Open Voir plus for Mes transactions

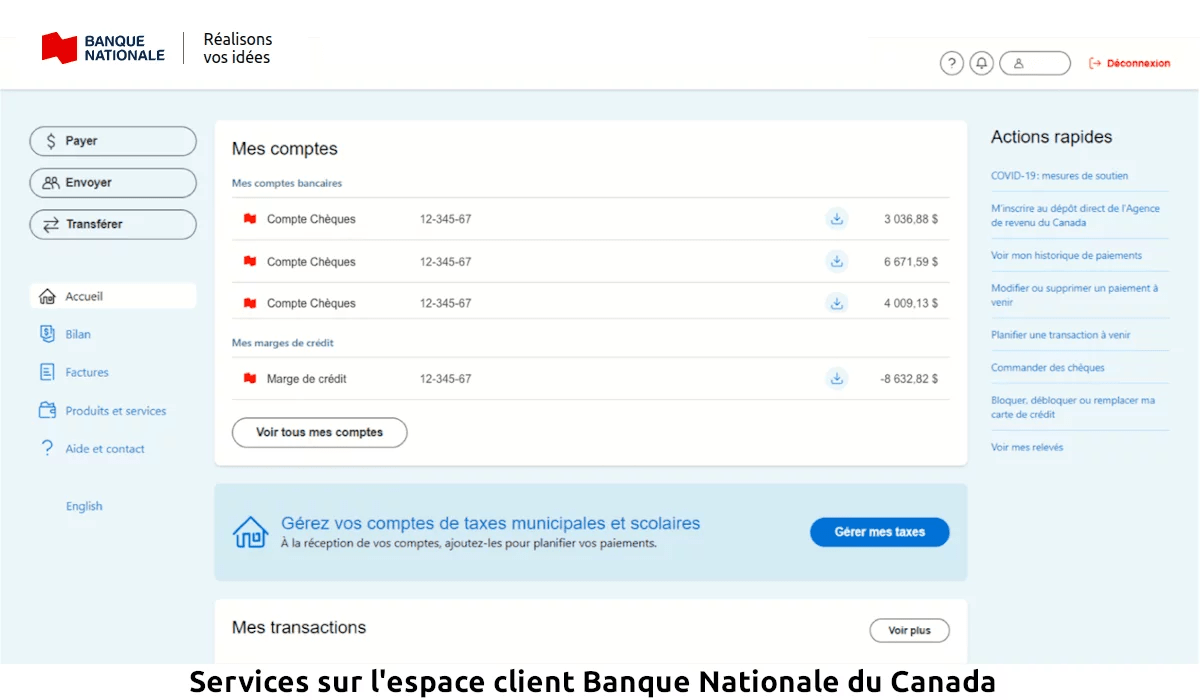point(909,630)
